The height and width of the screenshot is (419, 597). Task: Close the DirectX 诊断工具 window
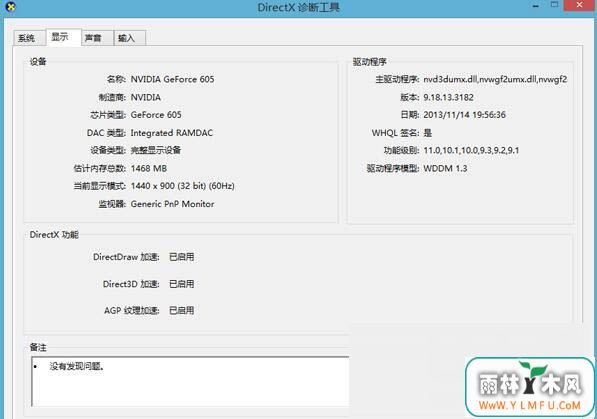click(580, 5)
